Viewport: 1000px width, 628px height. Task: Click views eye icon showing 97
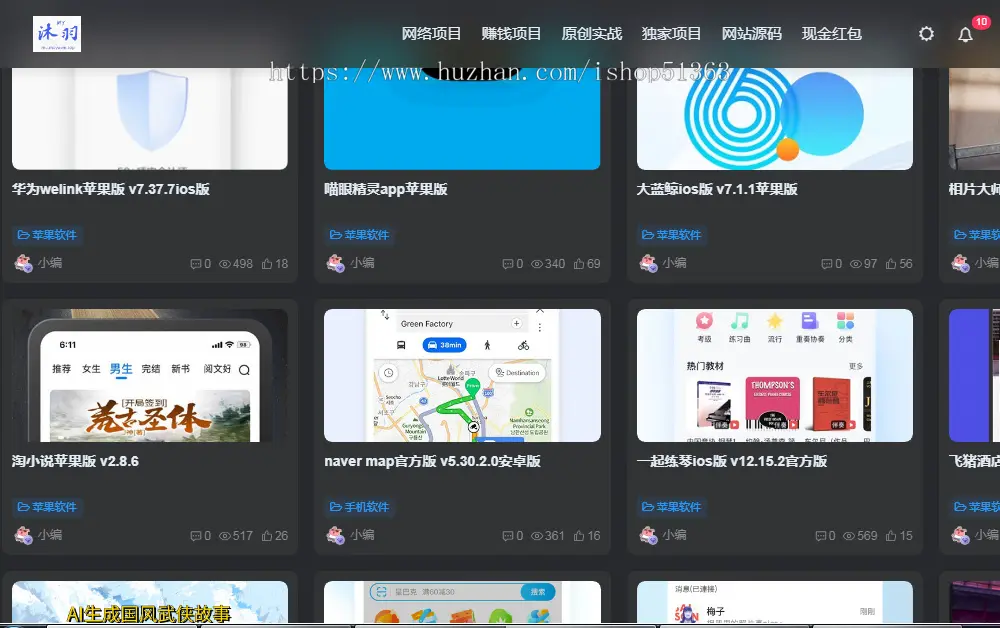point(855,264)
